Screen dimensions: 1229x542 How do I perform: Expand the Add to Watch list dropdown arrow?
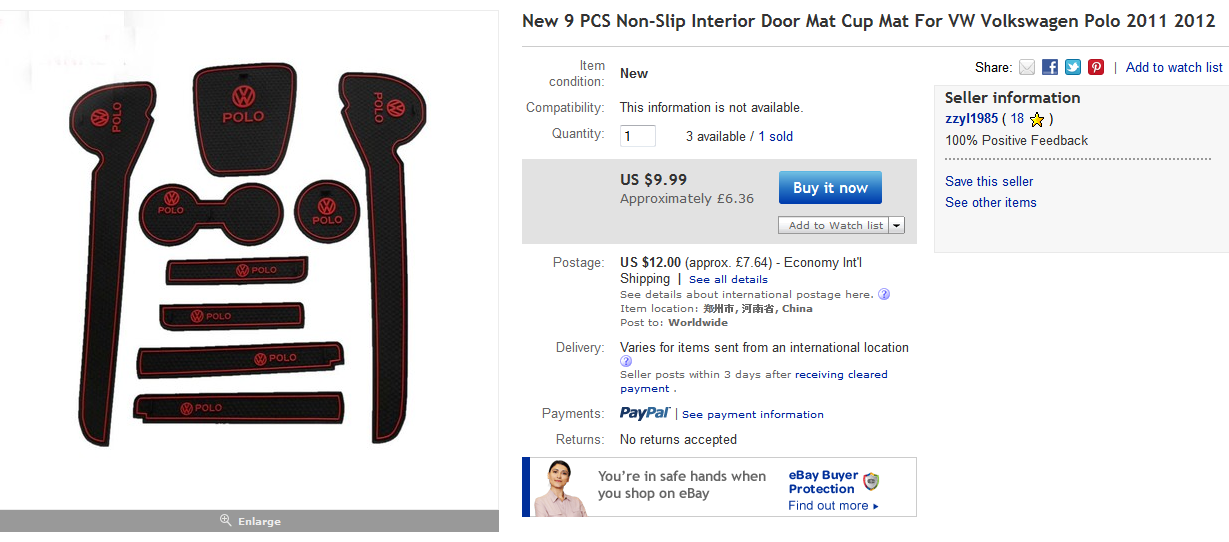896,225
